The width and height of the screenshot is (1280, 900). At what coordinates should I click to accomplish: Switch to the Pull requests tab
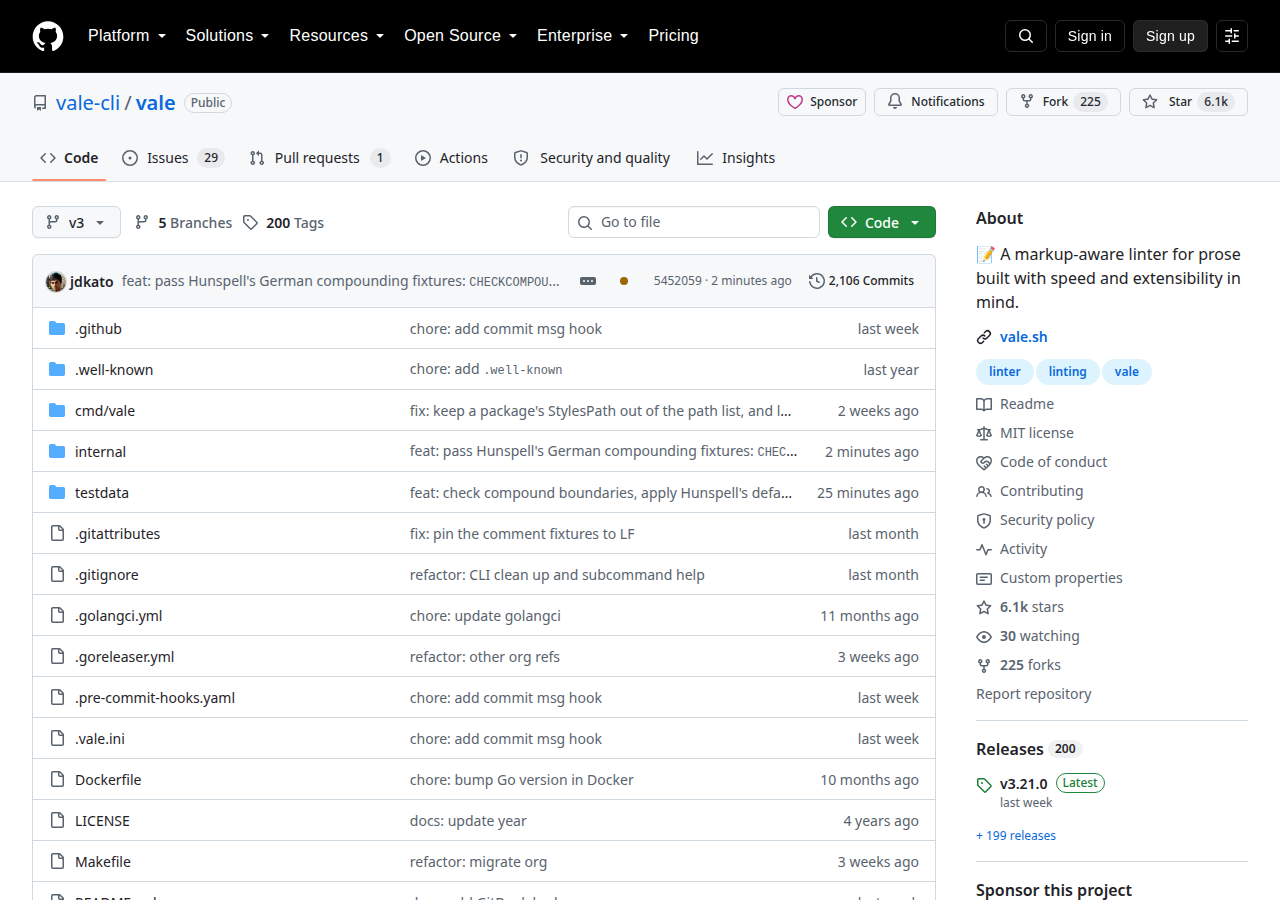[x=319, y=158]
